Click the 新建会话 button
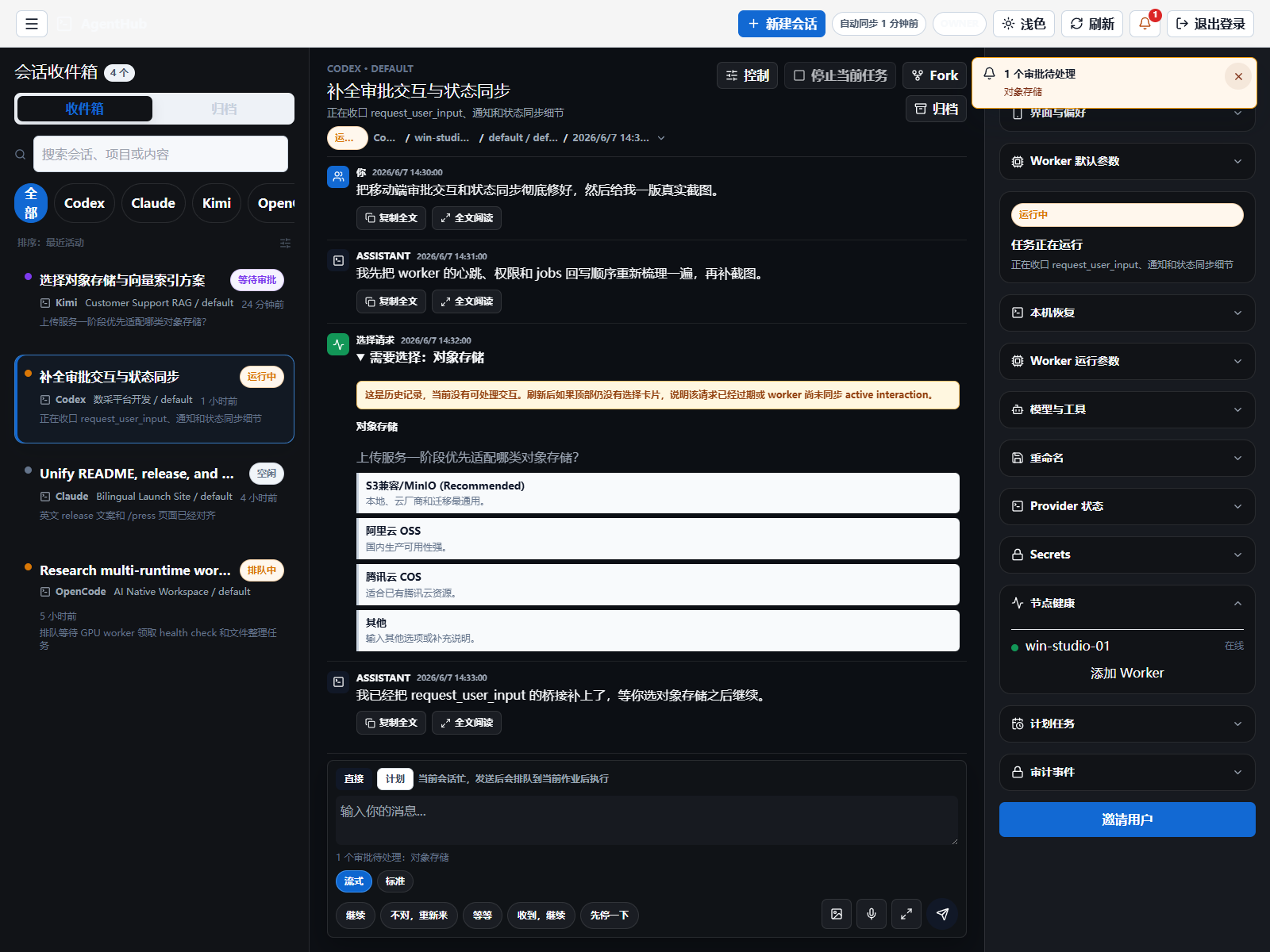 pos(782,24)
